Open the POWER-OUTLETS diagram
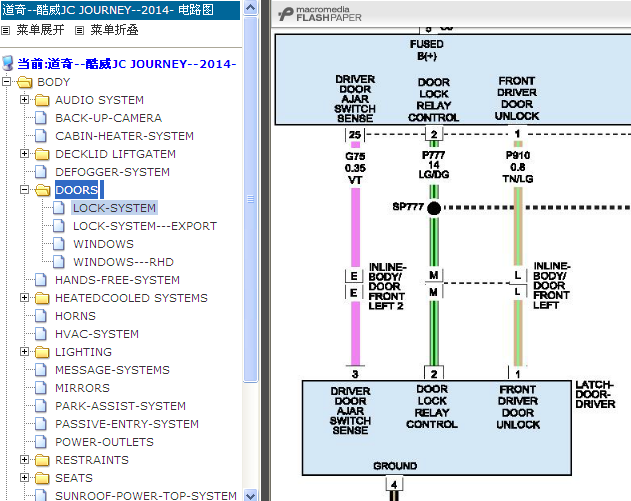Viewport: 631px width, 501px height. (104, 442)
